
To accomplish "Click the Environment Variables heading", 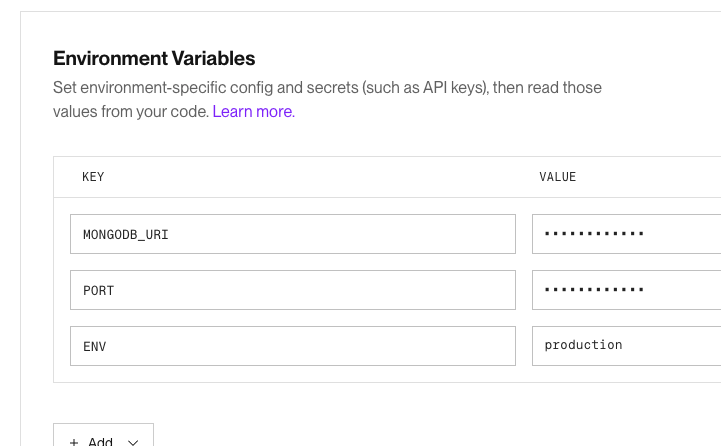I will click(x=154, y=58).
